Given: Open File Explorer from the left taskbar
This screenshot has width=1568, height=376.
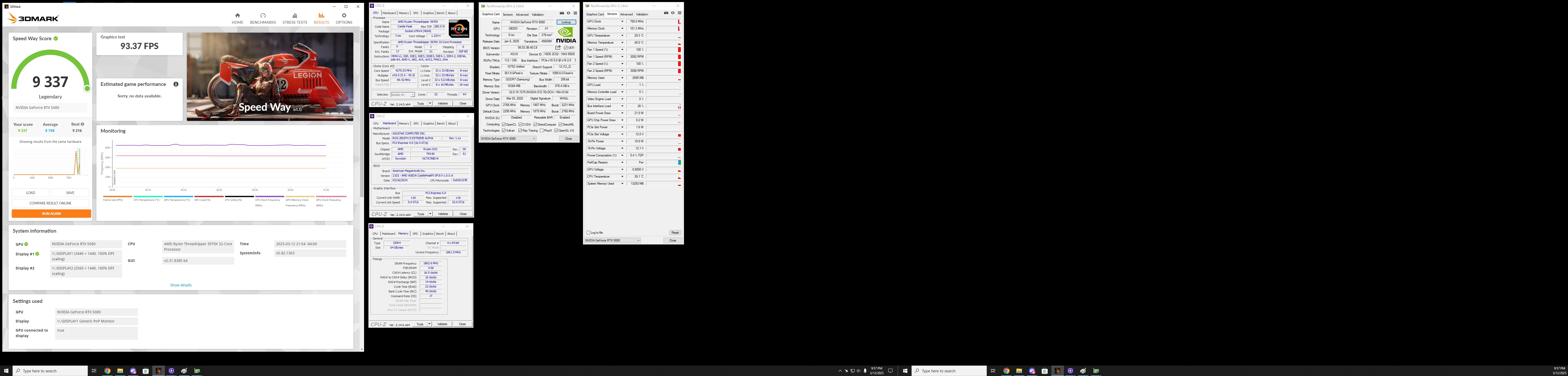Looking at the screenshot, I should [120, 371].
